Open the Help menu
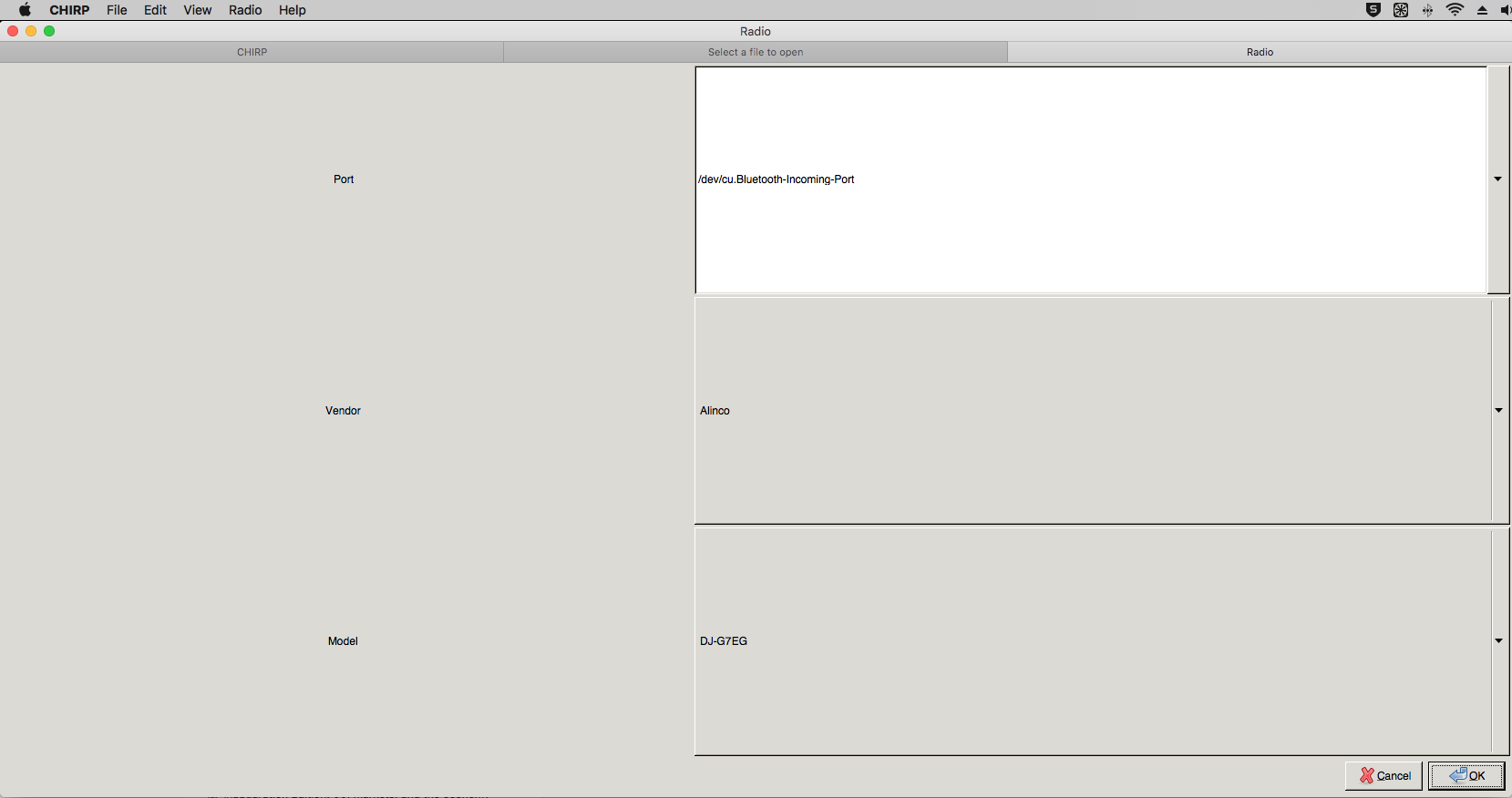 point(293,10)
